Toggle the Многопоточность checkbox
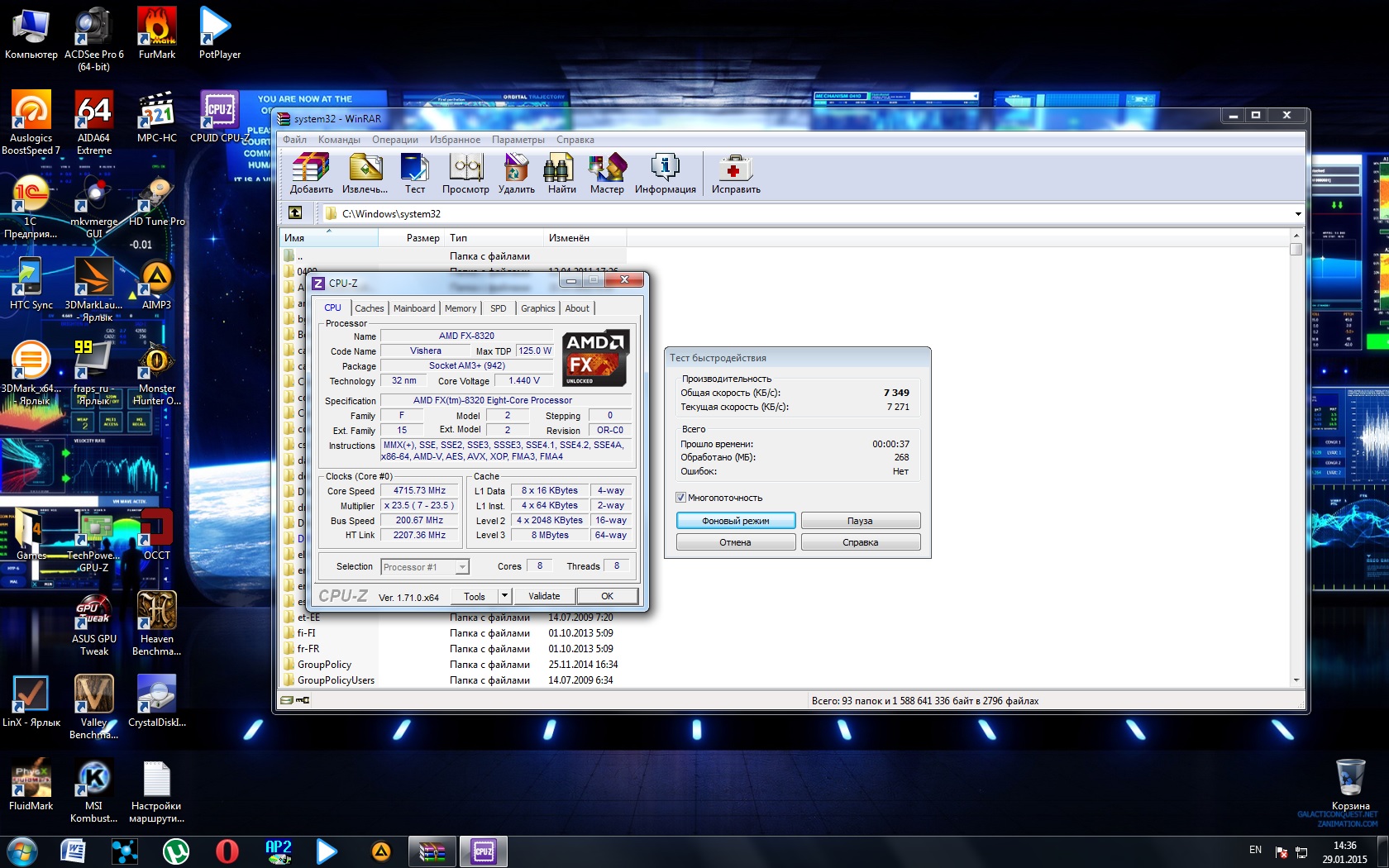This screenshot has width=1389, height=868. [x=681, y=498]
